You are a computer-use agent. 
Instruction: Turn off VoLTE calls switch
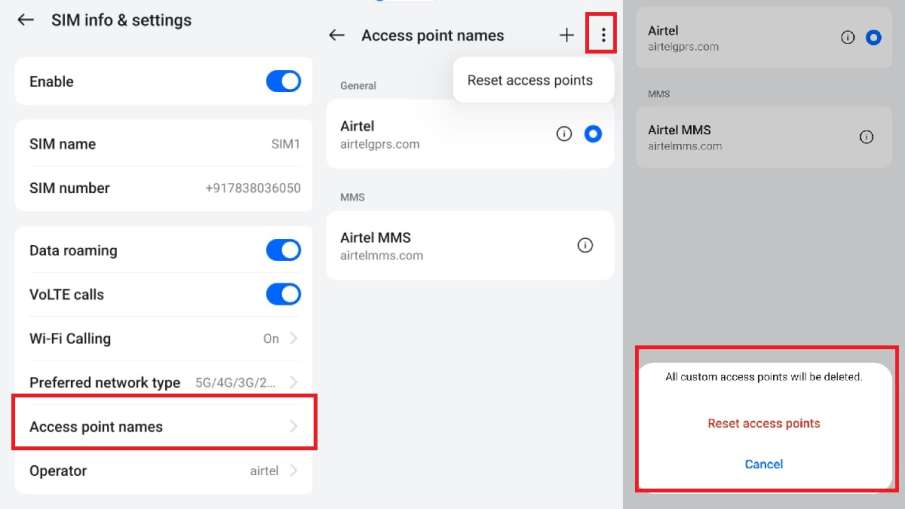coord(283,294)
